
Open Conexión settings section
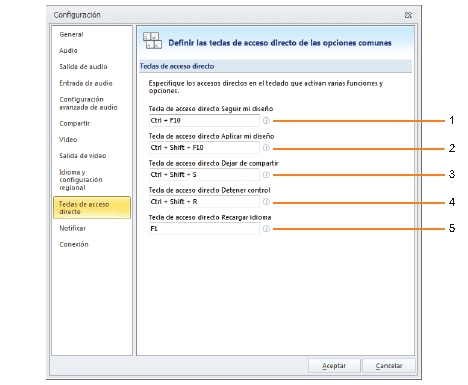click(74, 244)
